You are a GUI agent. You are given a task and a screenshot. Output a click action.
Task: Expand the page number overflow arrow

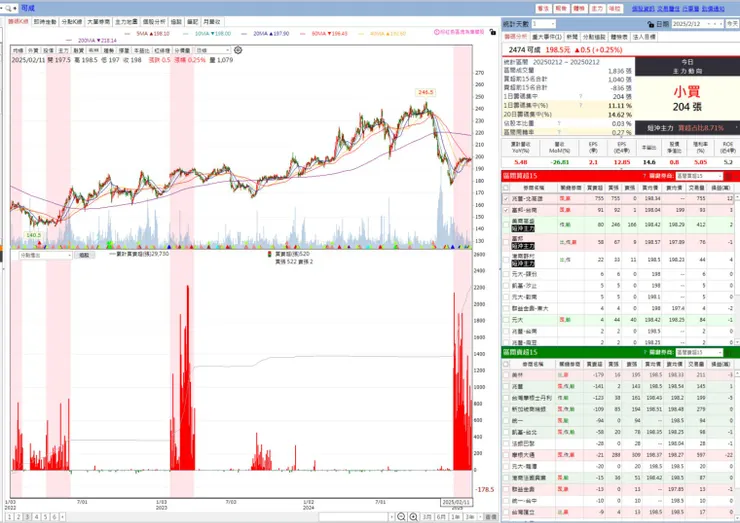pyautogui.click(x=62, y=517)
